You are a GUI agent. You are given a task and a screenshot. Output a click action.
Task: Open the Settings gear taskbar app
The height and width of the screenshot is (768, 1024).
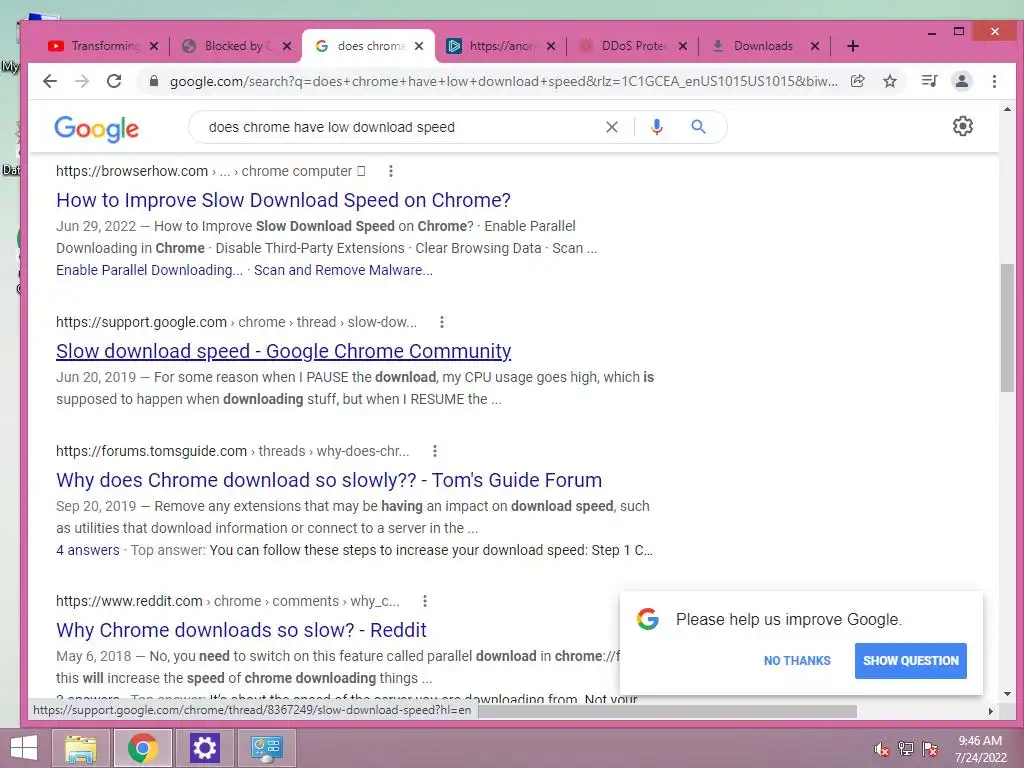pos(204,748)
